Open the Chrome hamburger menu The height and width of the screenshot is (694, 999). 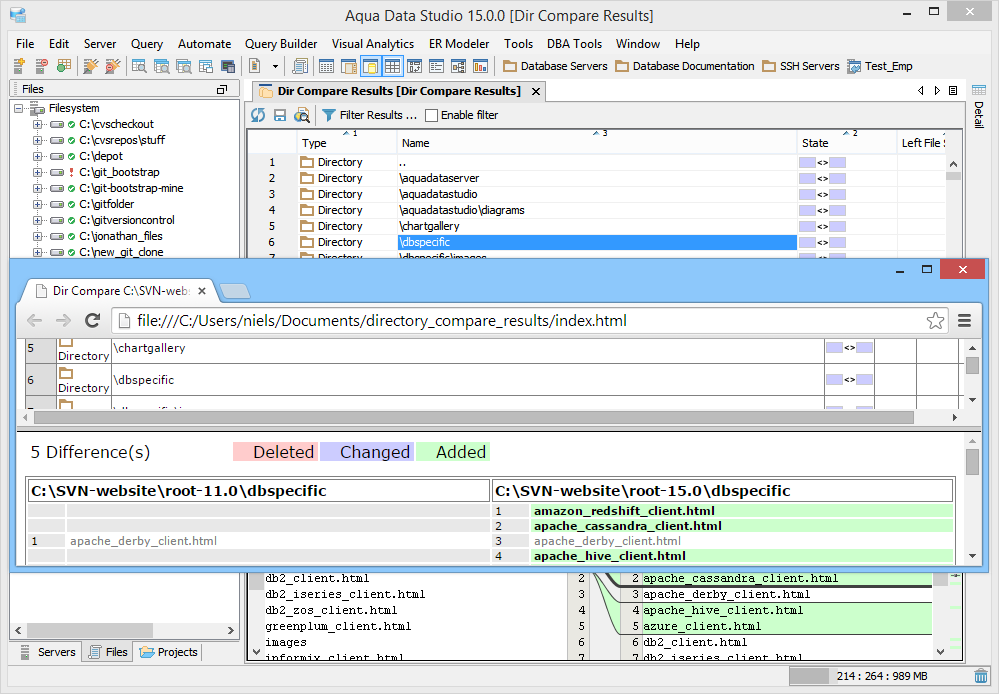click(965, 321)
